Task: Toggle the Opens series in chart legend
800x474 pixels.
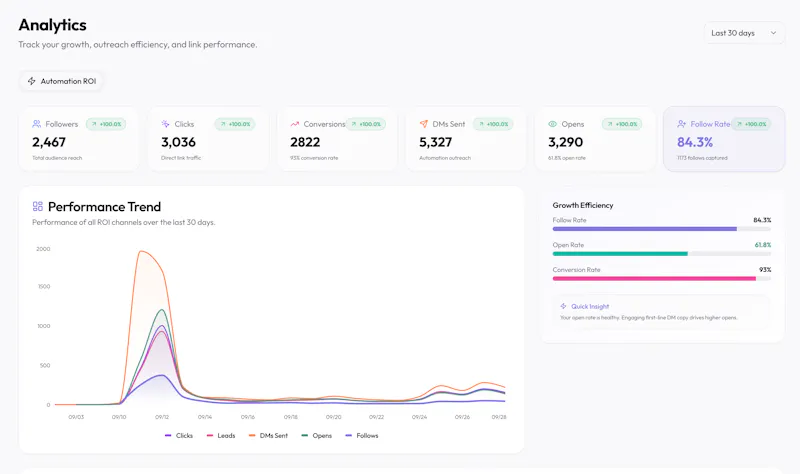Action: pyautogui.click(x=317, y=436)
